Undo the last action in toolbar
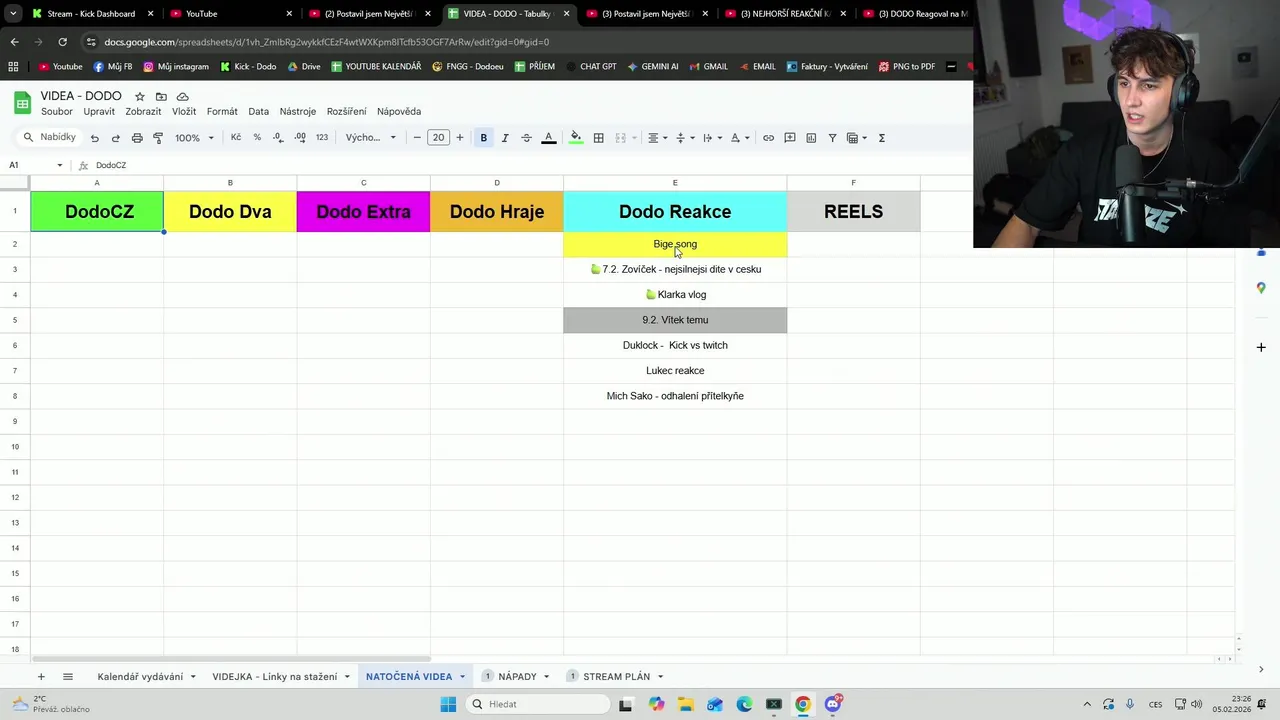 94,138
